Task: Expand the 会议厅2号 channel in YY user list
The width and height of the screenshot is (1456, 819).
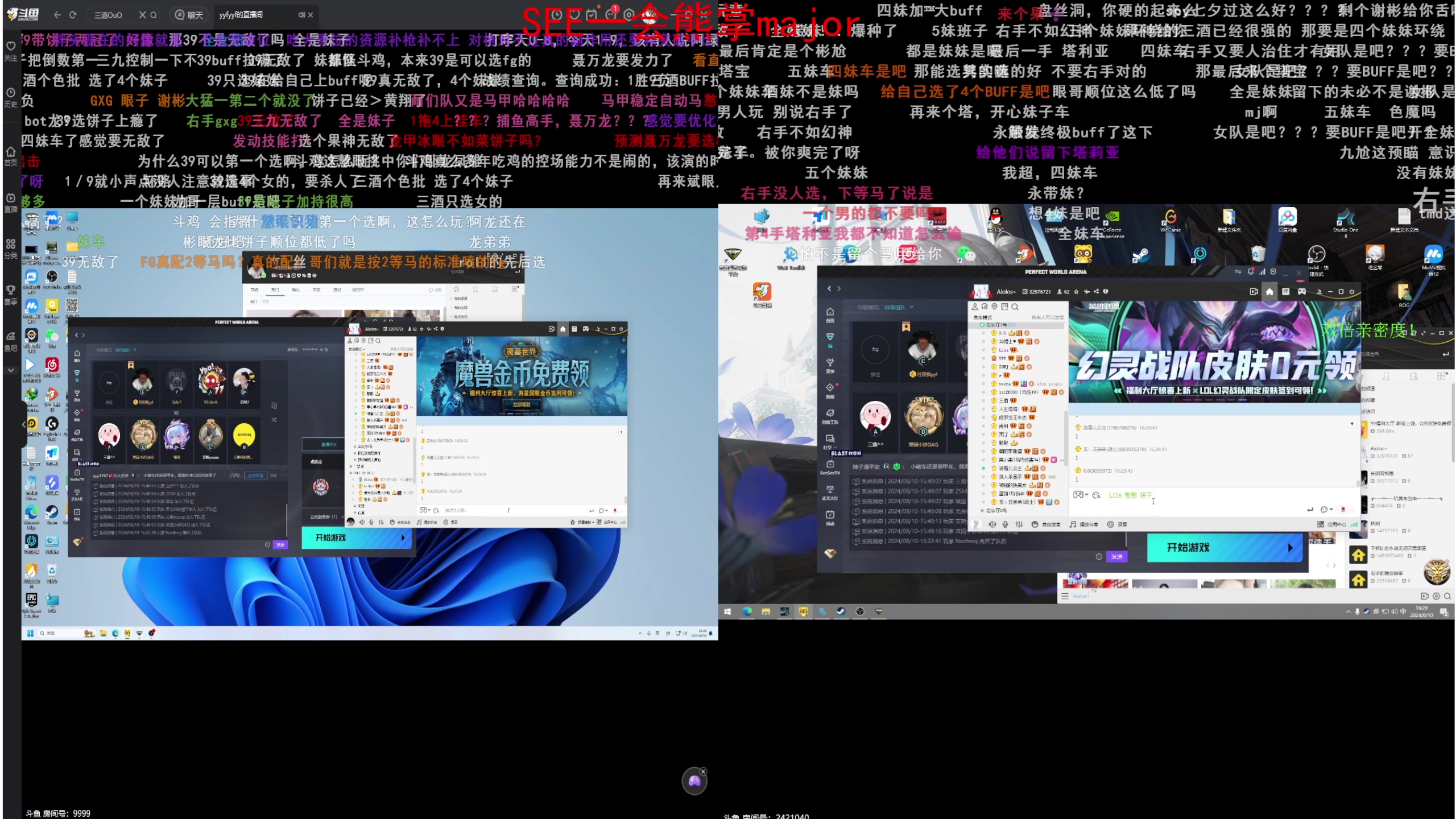Action: [982, 511]
